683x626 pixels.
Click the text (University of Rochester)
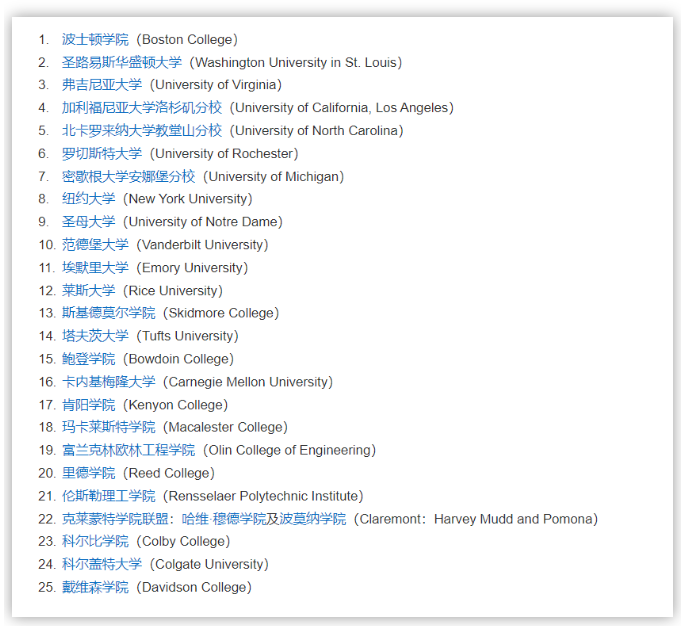[224, 153]
